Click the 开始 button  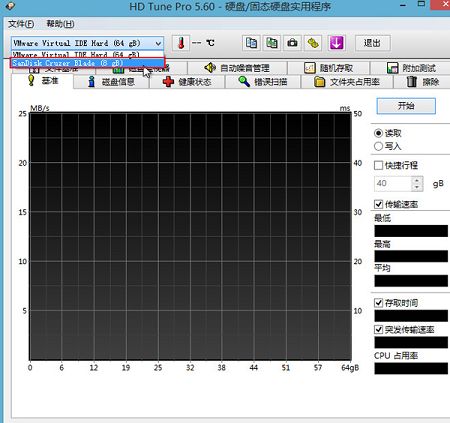pos(406,106)
